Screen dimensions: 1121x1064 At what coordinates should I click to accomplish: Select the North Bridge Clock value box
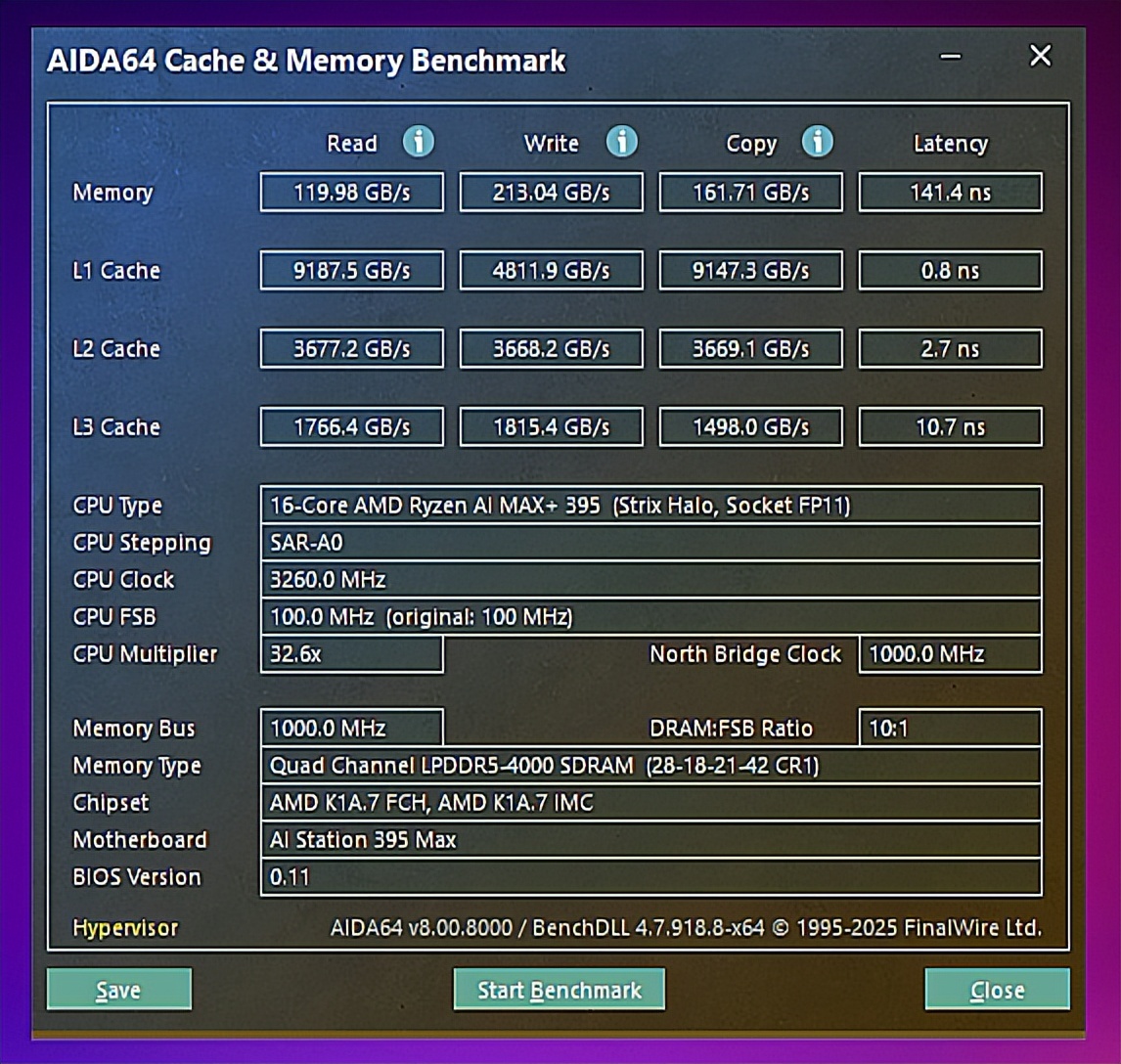[947, 654]
